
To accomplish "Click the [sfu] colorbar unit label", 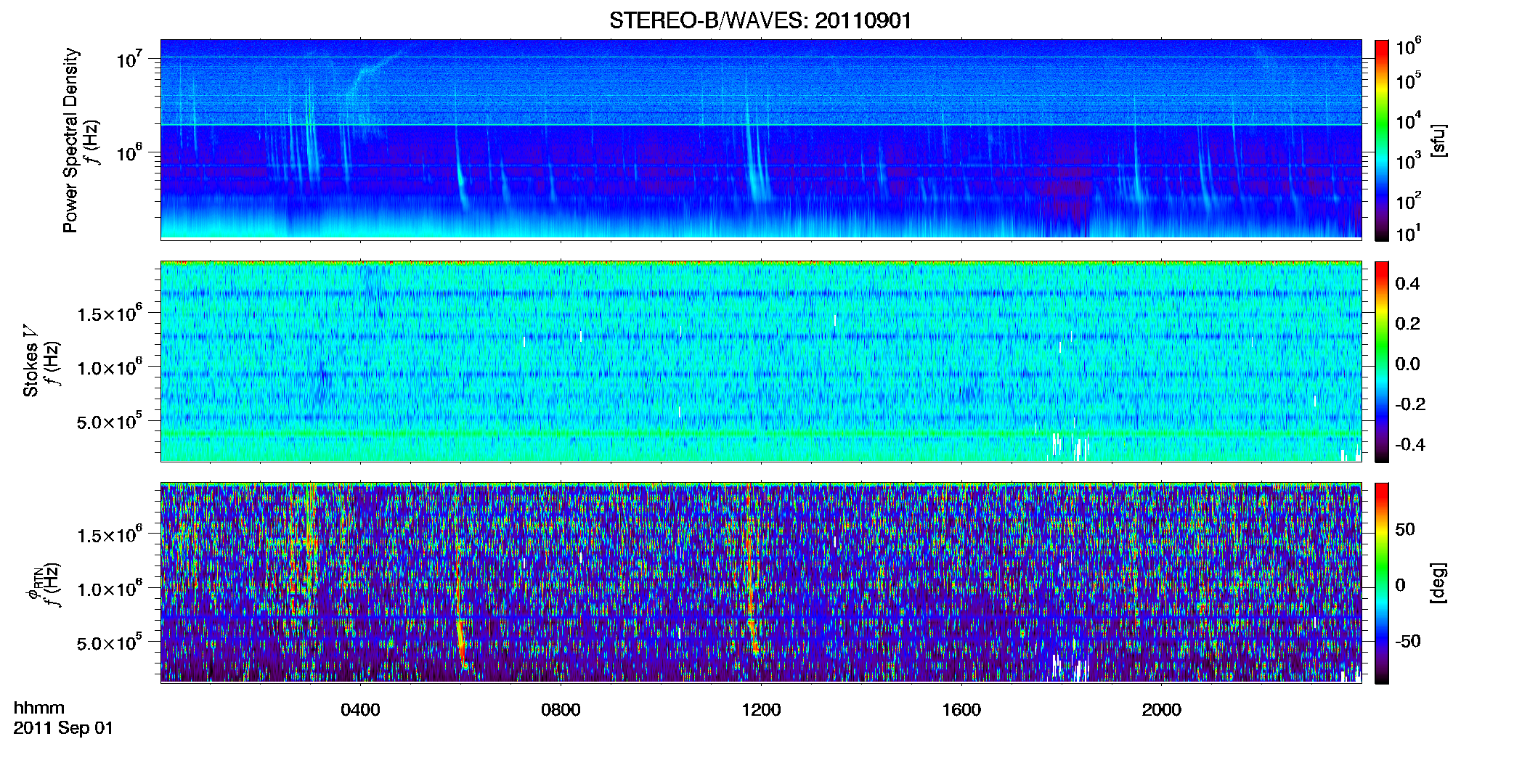I will coord(1438,140).
